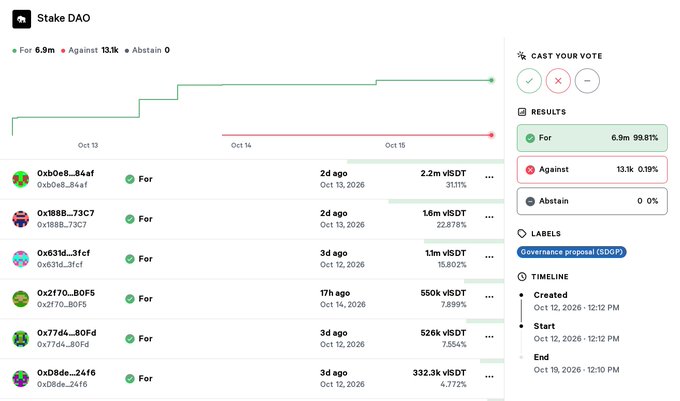The height and width of the screenshot is (401, 680).
Task: Open more options for 0xb0e8...84af vote
Action: [489, 177]
